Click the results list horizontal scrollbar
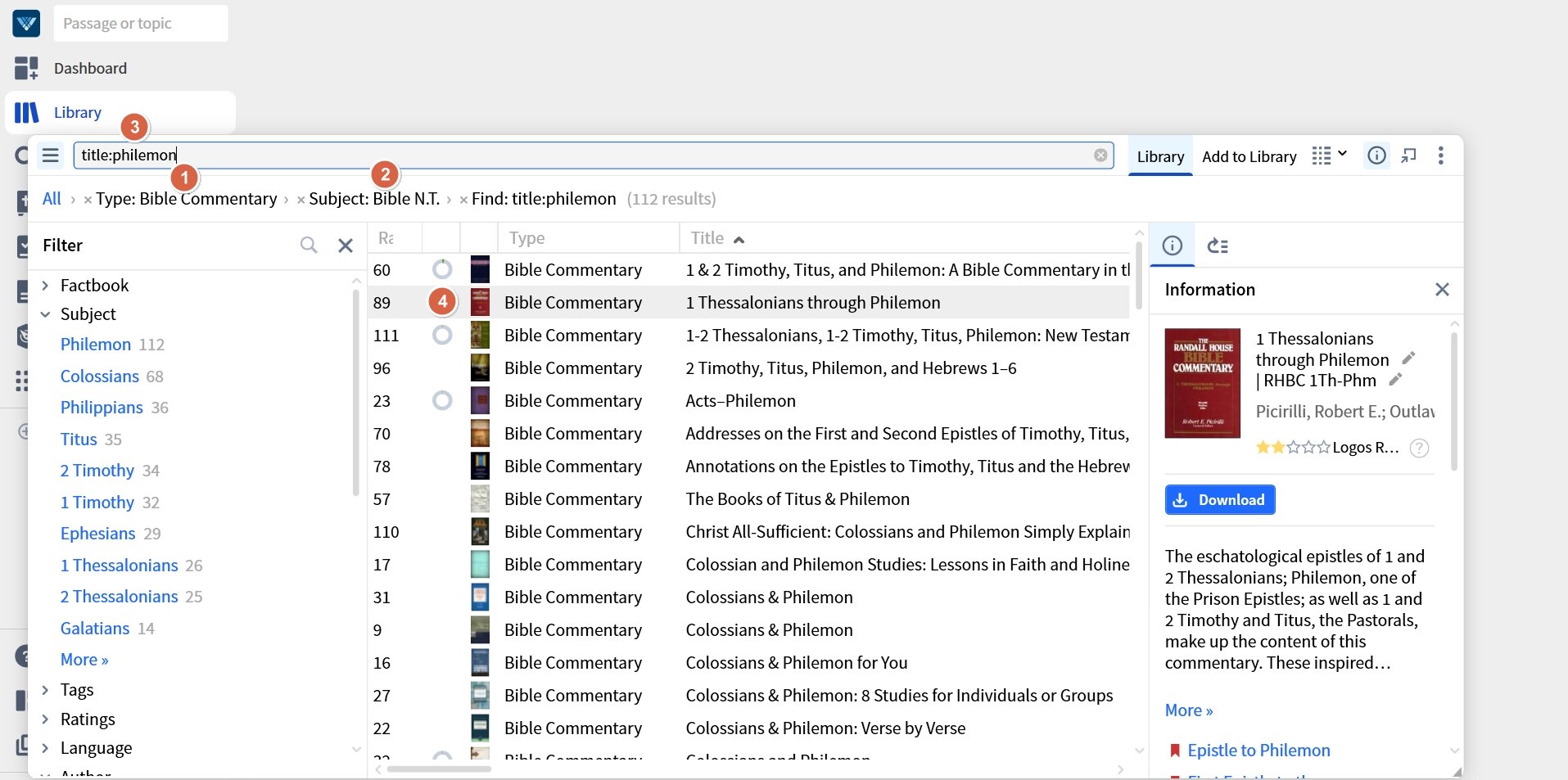The width and height of the screenshot is (1568, 780). pyautogui.click(x=440, y=769)
